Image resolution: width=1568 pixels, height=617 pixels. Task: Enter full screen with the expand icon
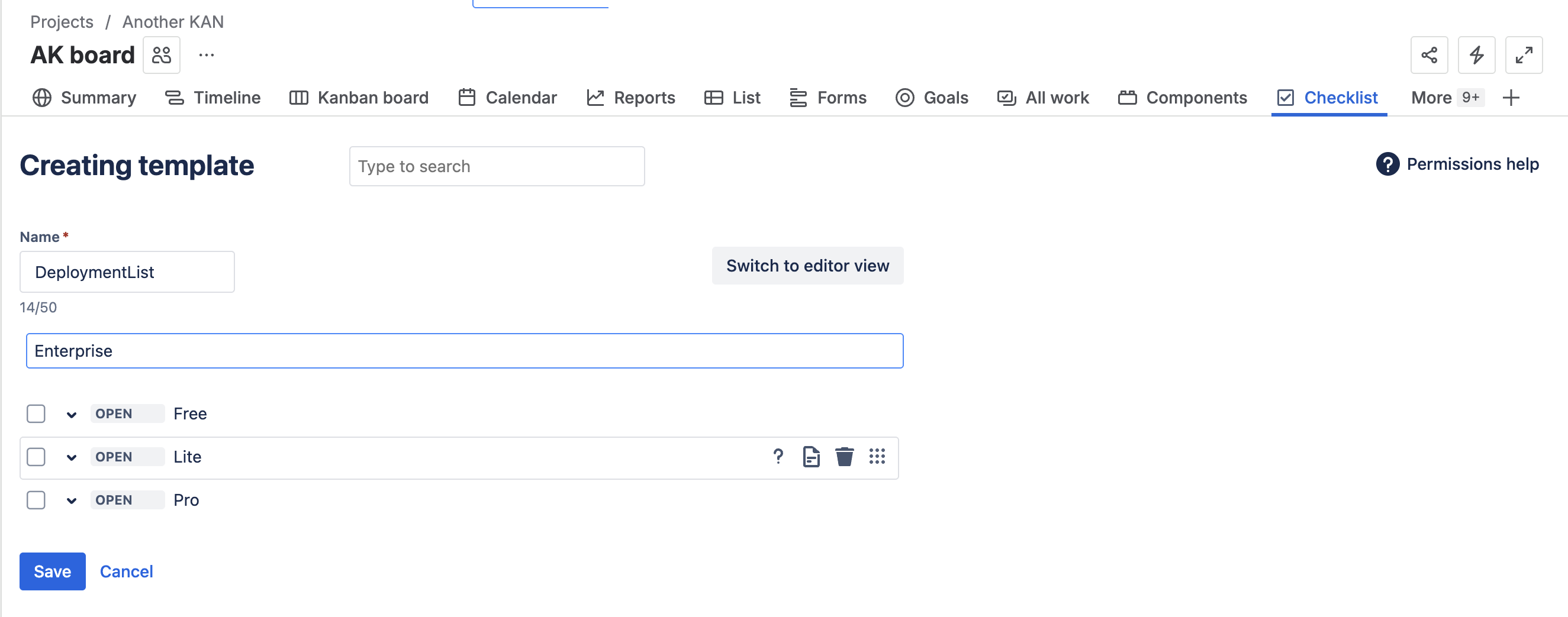click(1523, 56)
